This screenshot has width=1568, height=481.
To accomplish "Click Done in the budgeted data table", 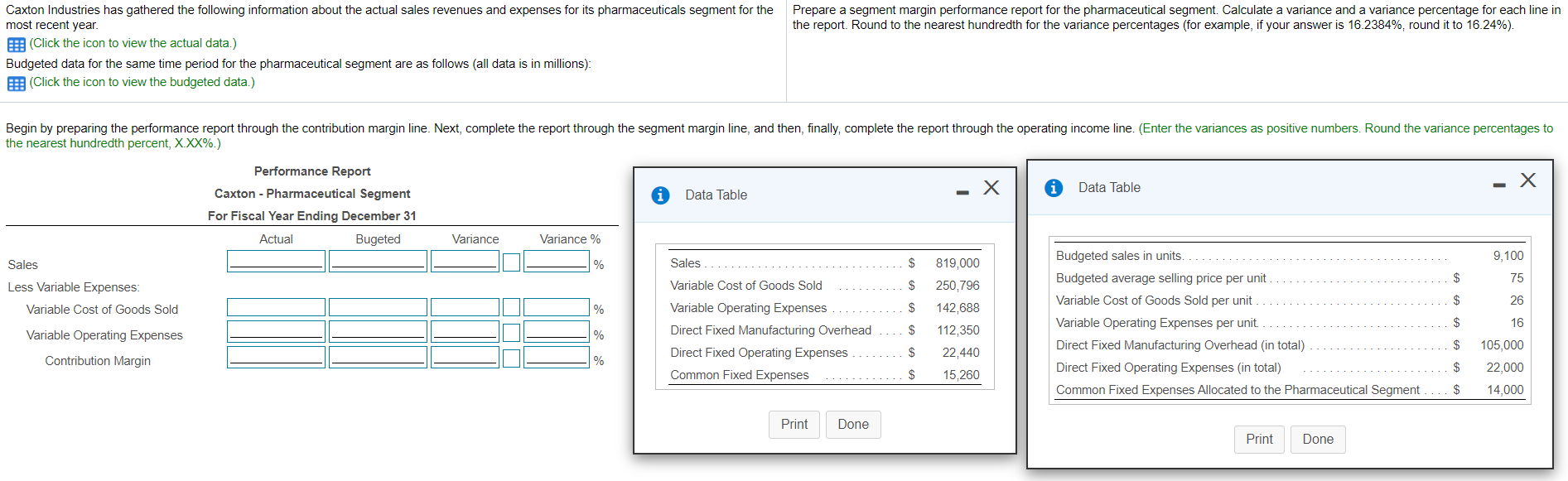I will [1318, 440].
